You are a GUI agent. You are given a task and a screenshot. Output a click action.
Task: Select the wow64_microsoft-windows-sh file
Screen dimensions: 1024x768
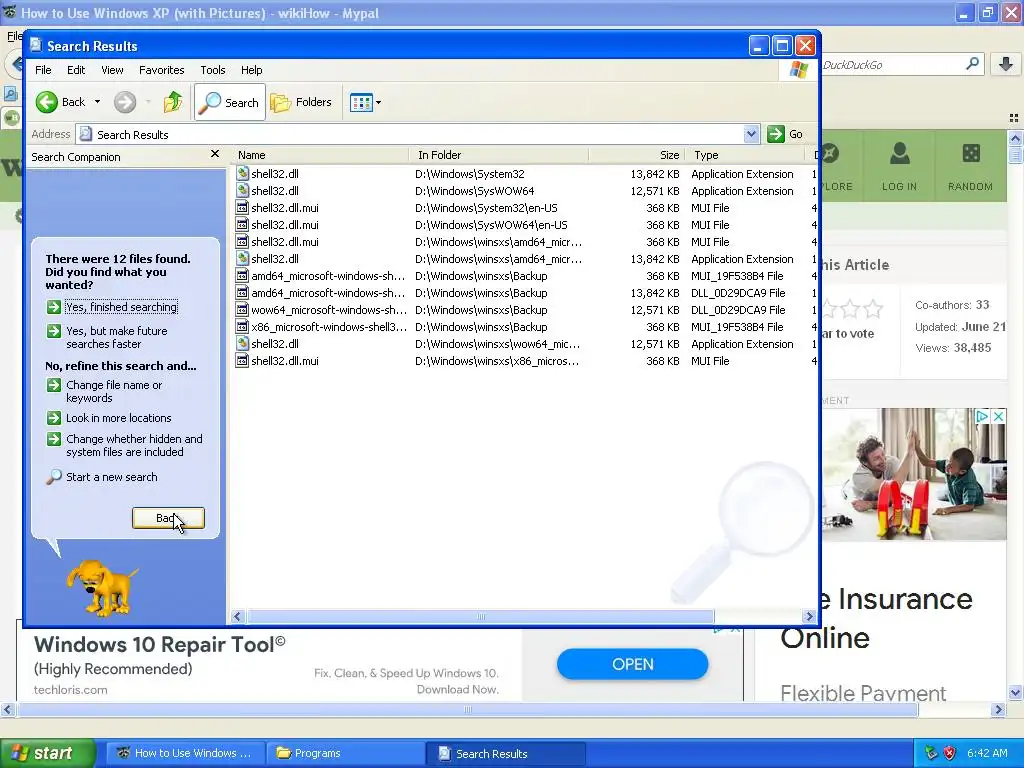328,310
